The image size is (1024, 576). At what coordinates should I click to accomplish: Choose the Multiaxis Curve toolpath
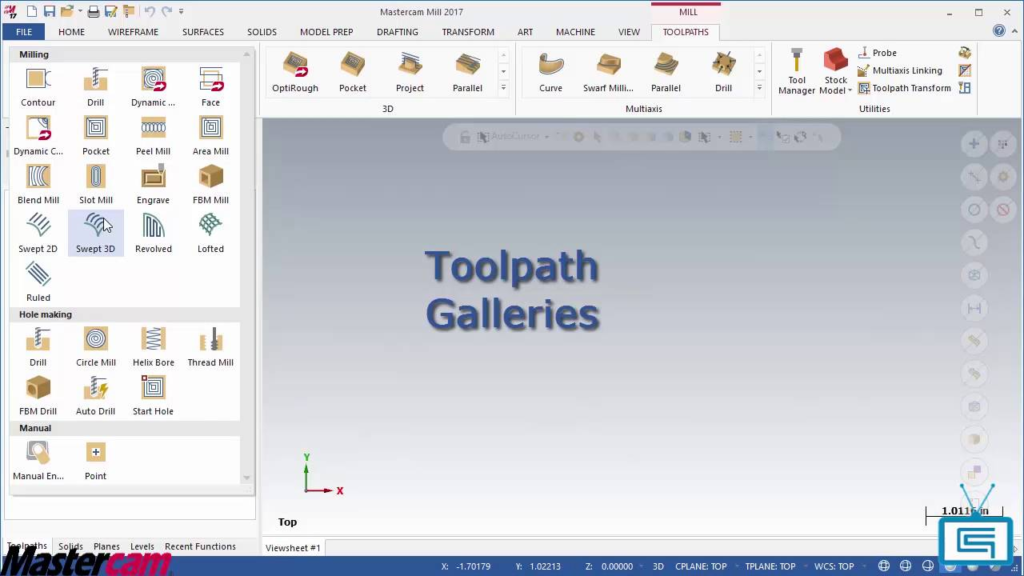(551, 72)
